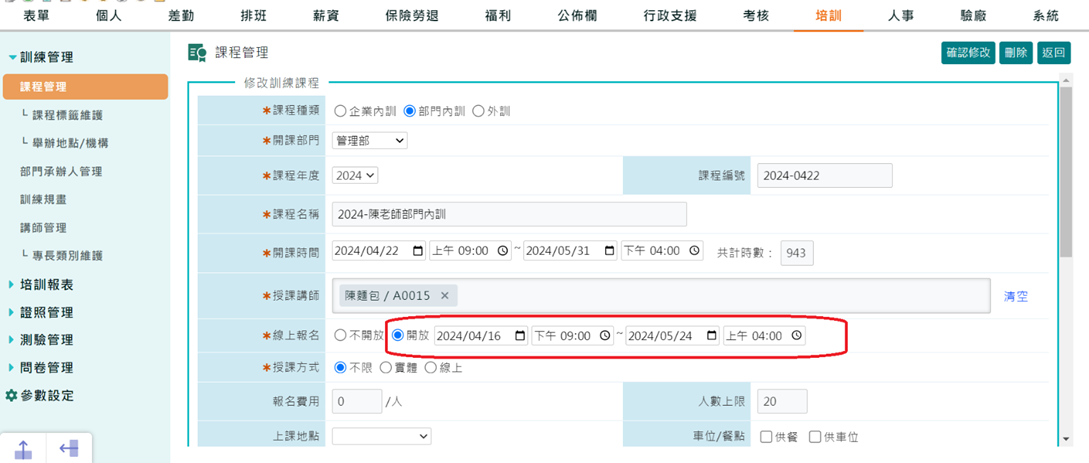Click the gear icon beside 參數設定

(x=11, y=396)
